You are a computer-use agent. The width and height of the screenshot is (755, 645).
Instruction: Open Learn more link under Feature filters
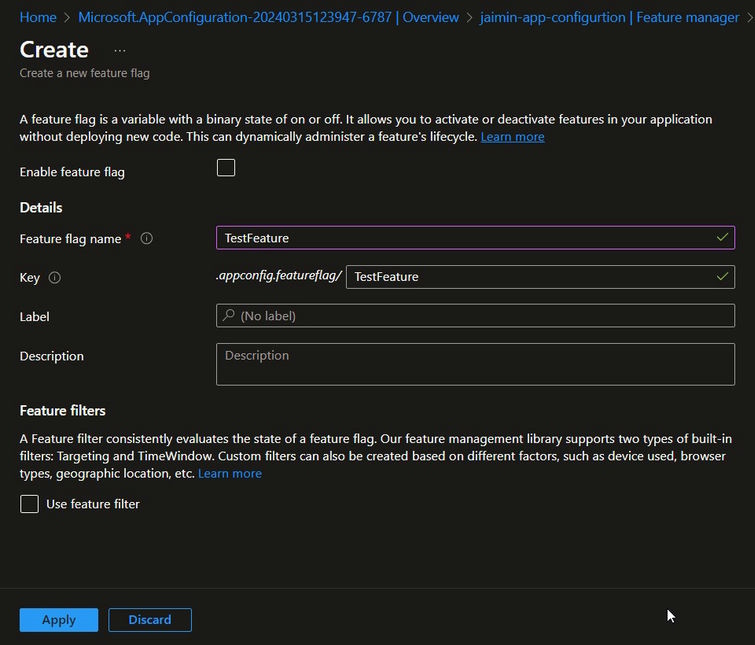229,474
